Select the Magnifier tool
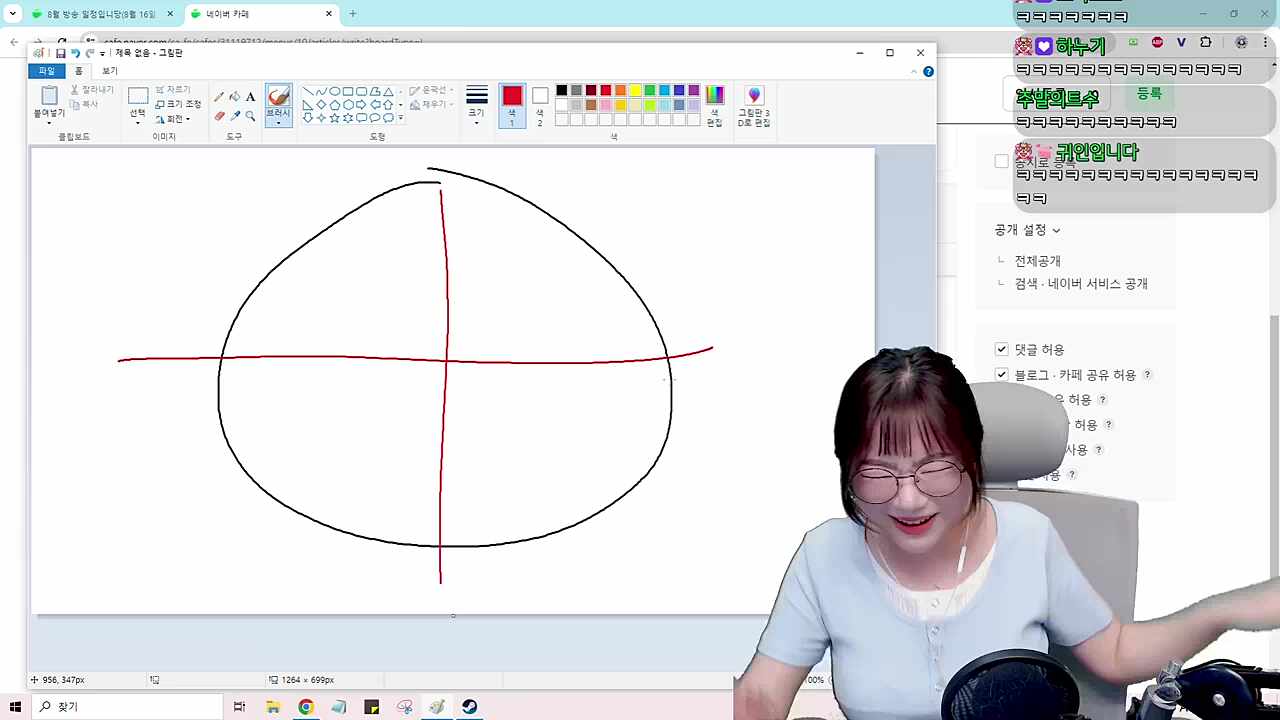The image size is (1280, 720). click(x=250, y=116)
